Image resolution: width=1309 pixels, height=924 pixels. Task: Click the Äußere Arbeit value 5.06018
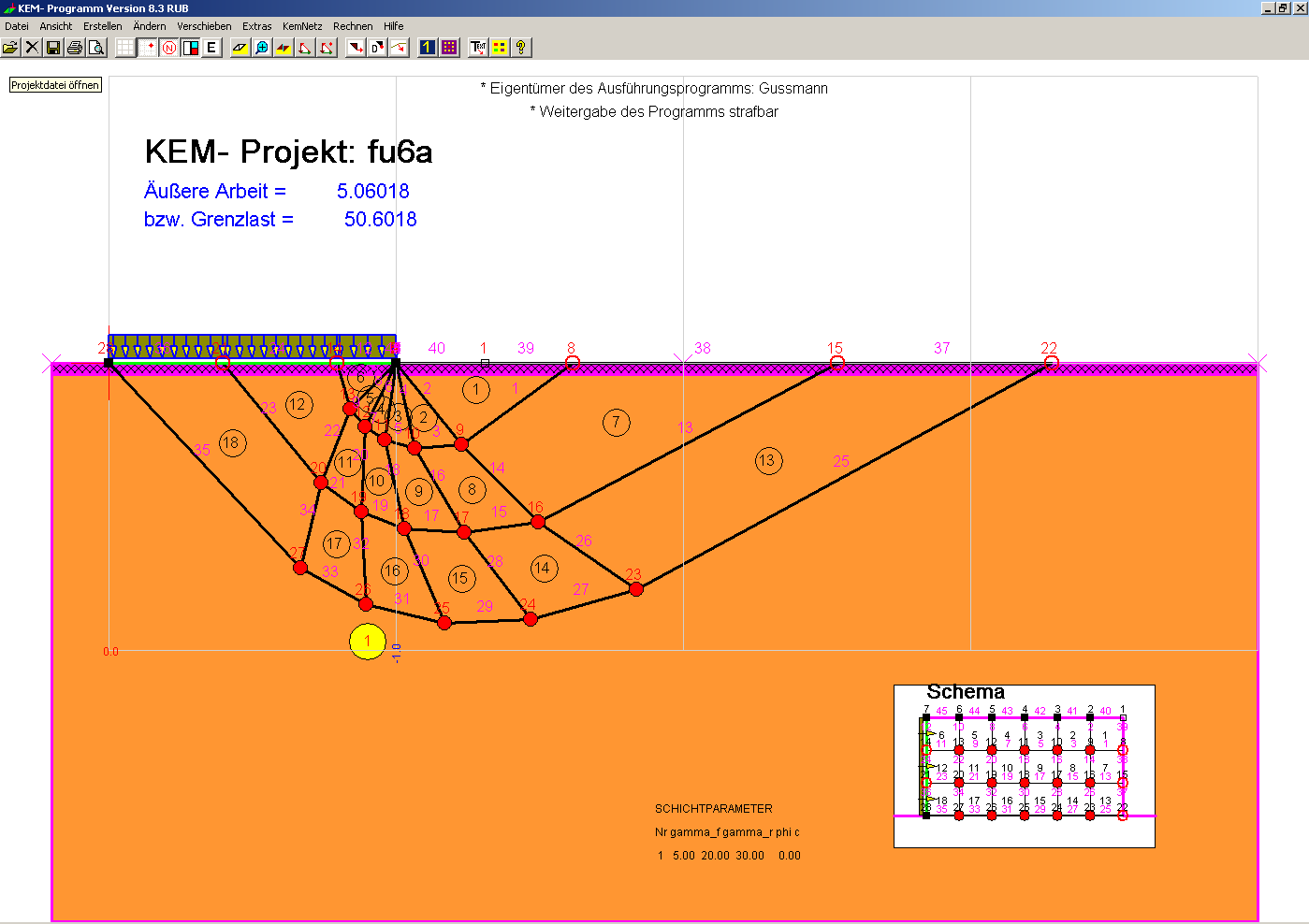pyautogui.click(x=373, y=191)
